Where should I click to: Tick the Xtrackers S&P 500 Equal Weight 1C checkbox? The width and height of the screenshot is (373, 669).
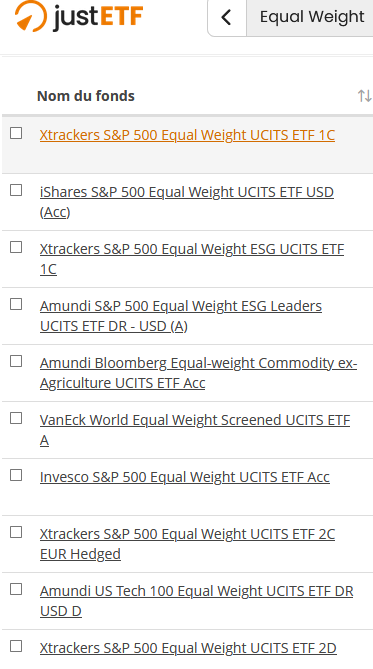[16, 133]
